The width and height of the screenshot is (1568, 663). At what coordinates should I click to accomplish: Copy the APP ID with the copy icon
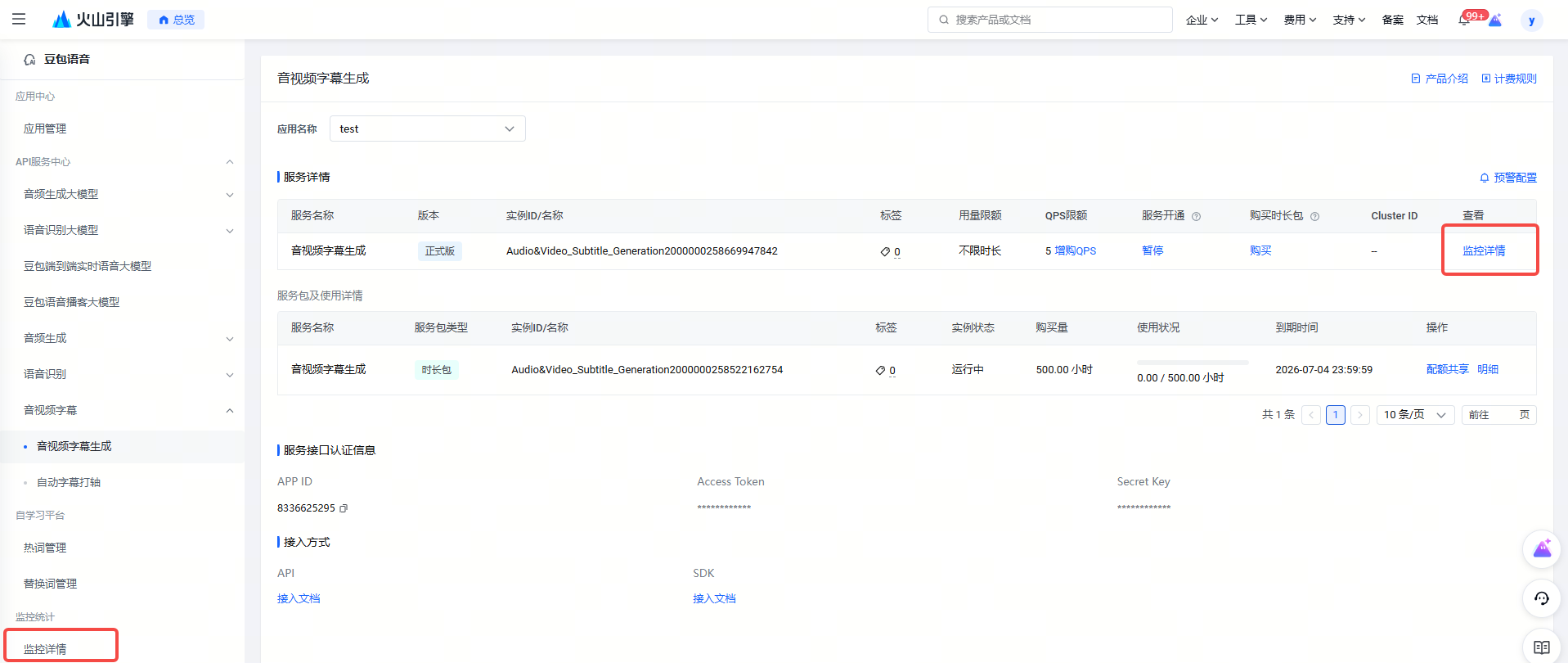[344, 508]
